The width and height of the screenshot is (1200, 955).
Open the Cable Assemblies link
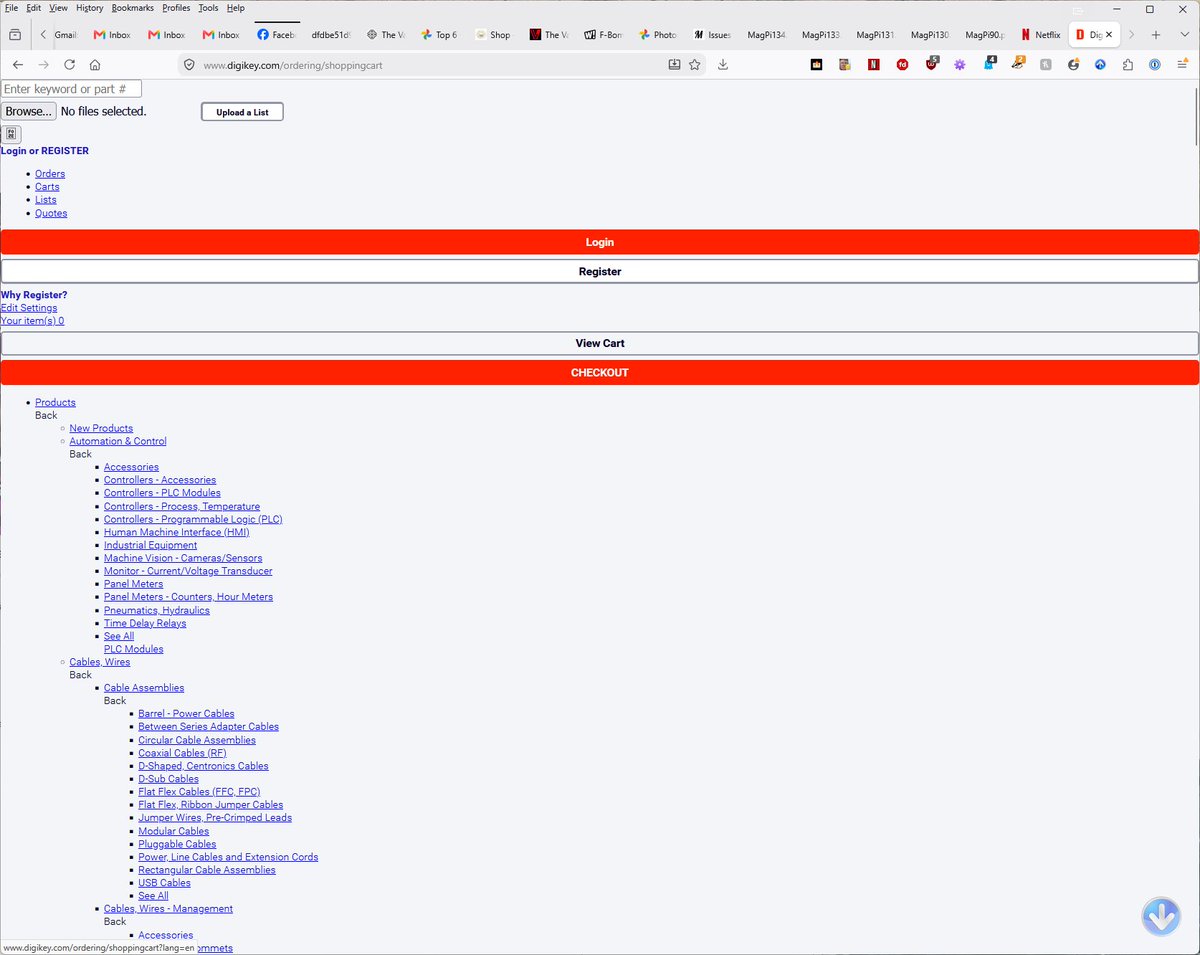(144, 688)
